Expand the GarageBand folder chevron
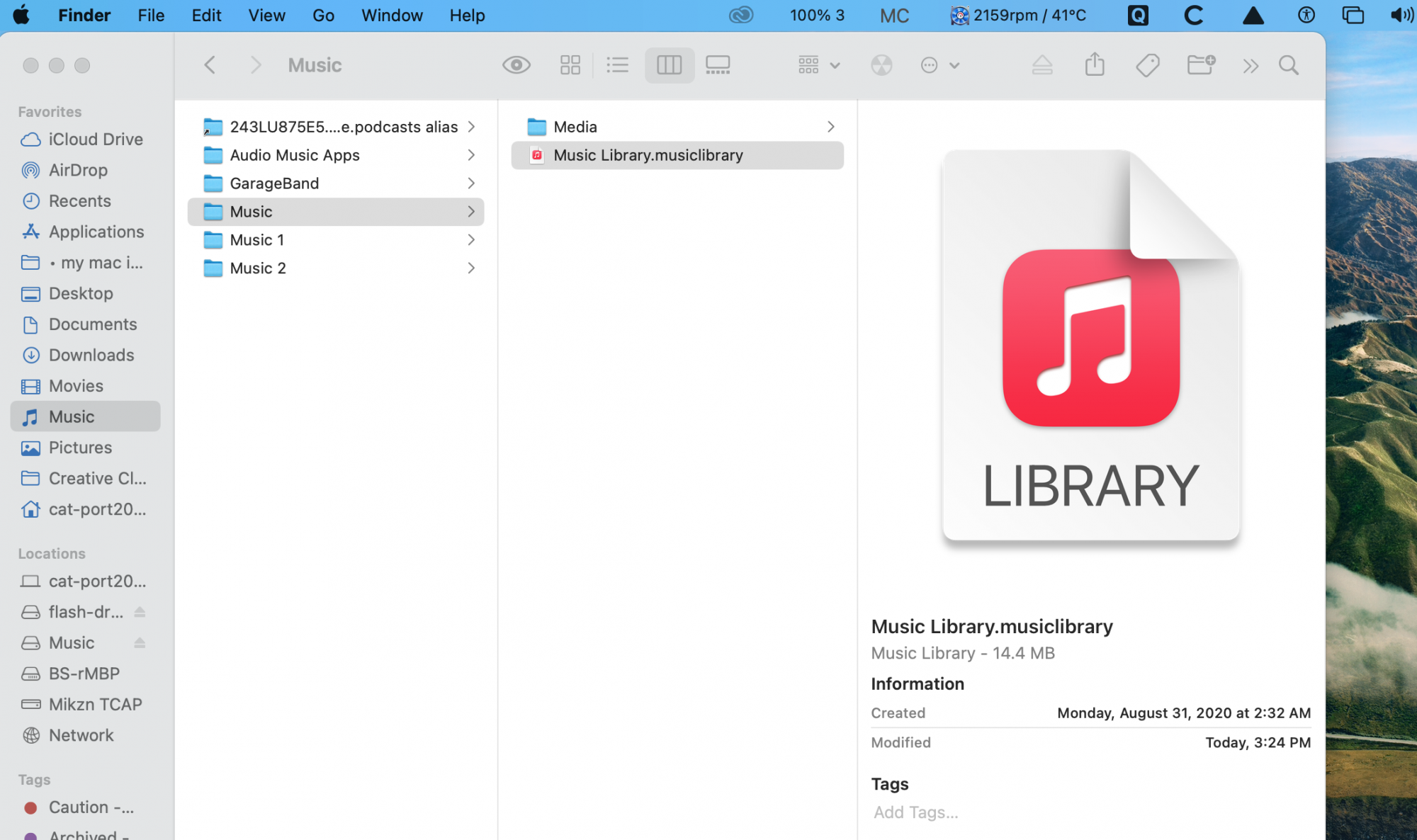This screenshot has width=1417, height=840. click(x=471, y=183)
